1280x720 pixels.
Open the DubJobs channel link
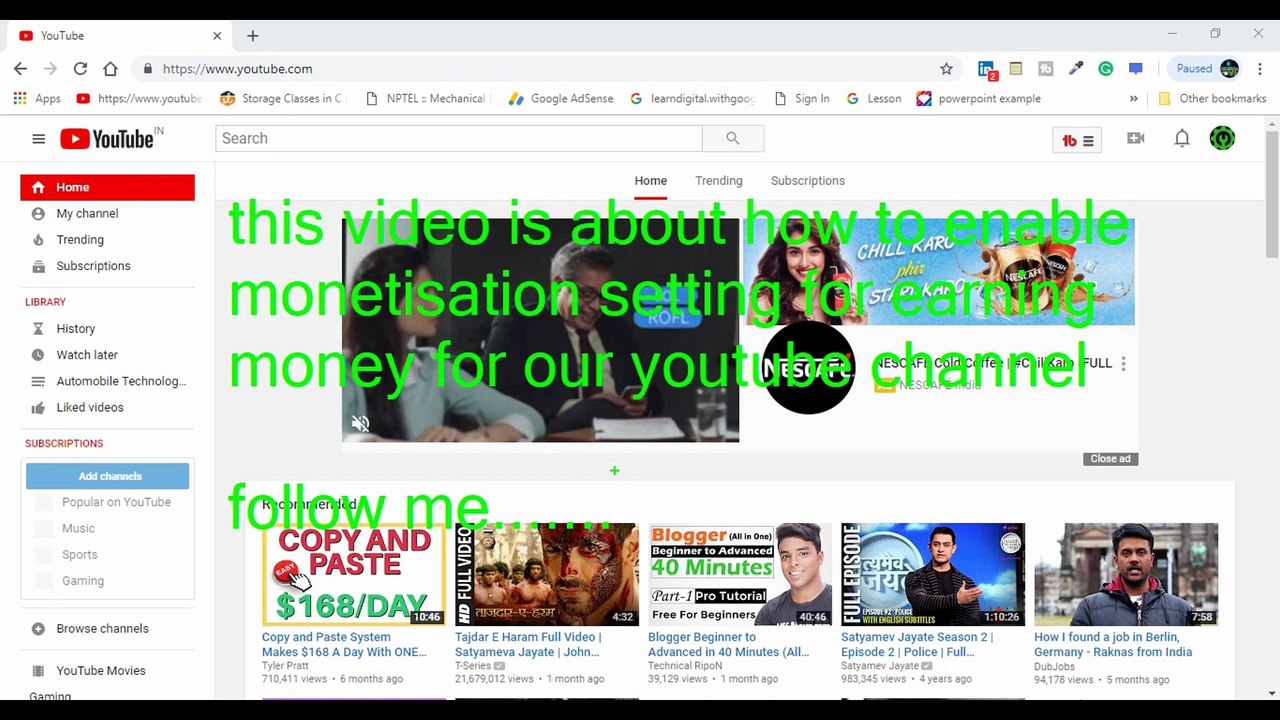pos(1055,666)
